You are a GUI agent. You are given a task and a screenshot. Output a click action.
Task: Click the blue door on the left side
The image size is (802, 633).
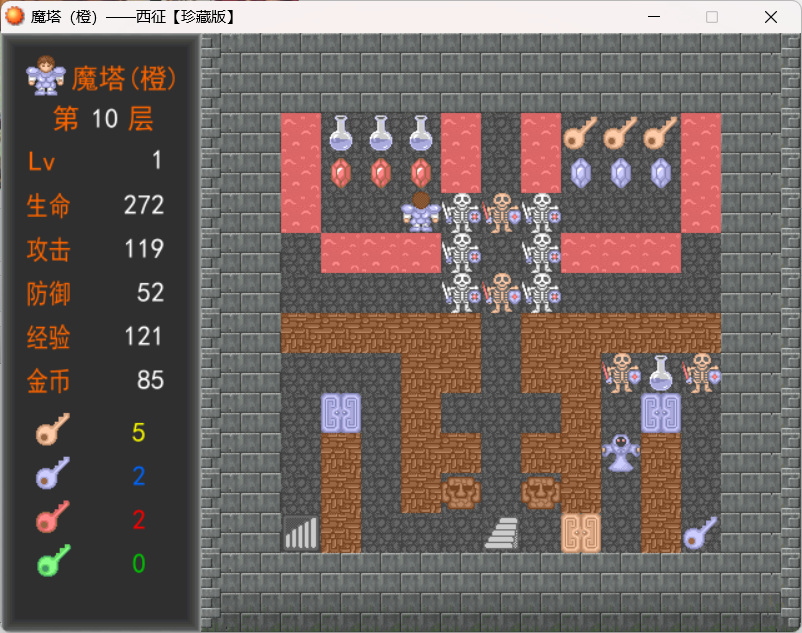[341, 413]
